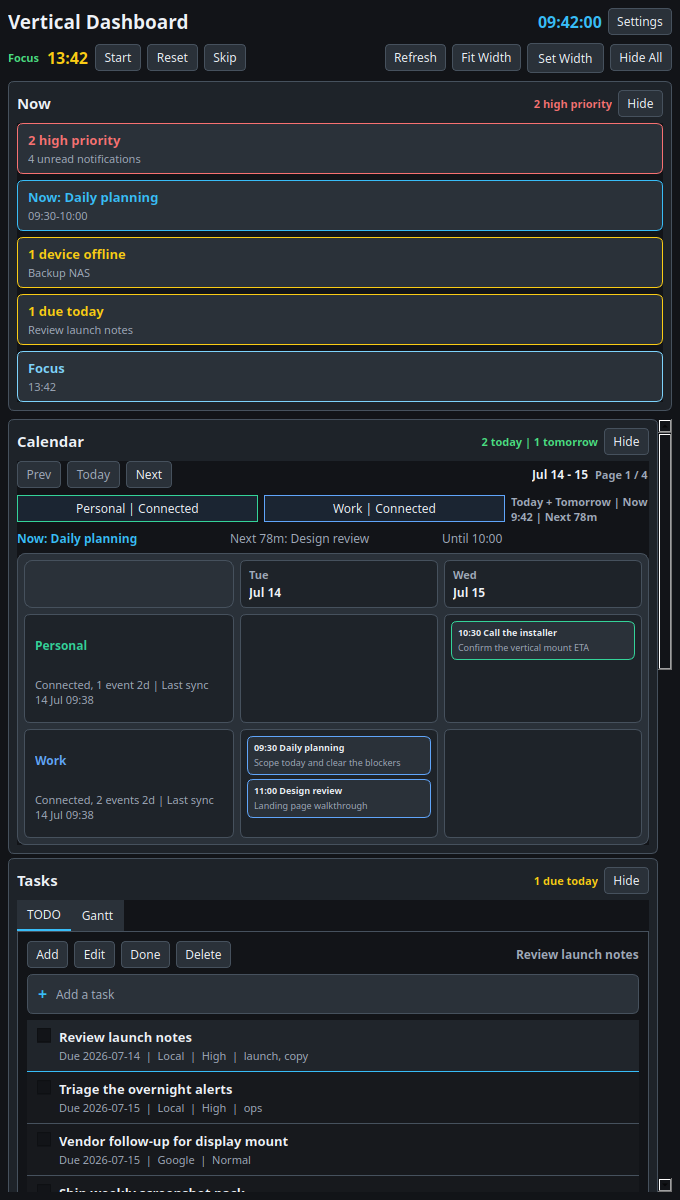Select the 'Review launch notes' task title
Viewport: 680px width, 1200px height.
coord(125,1038)
